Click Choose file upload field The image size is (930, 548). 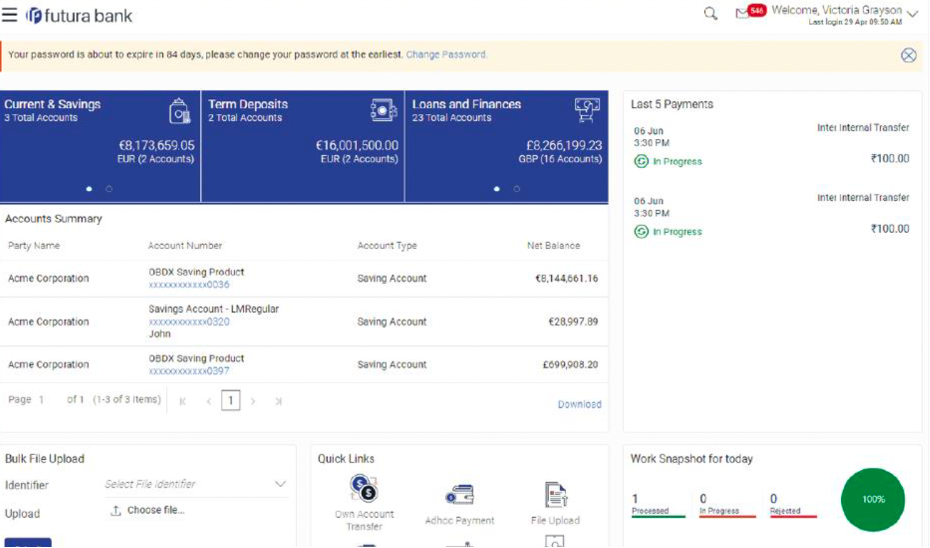tap(148, 510)
